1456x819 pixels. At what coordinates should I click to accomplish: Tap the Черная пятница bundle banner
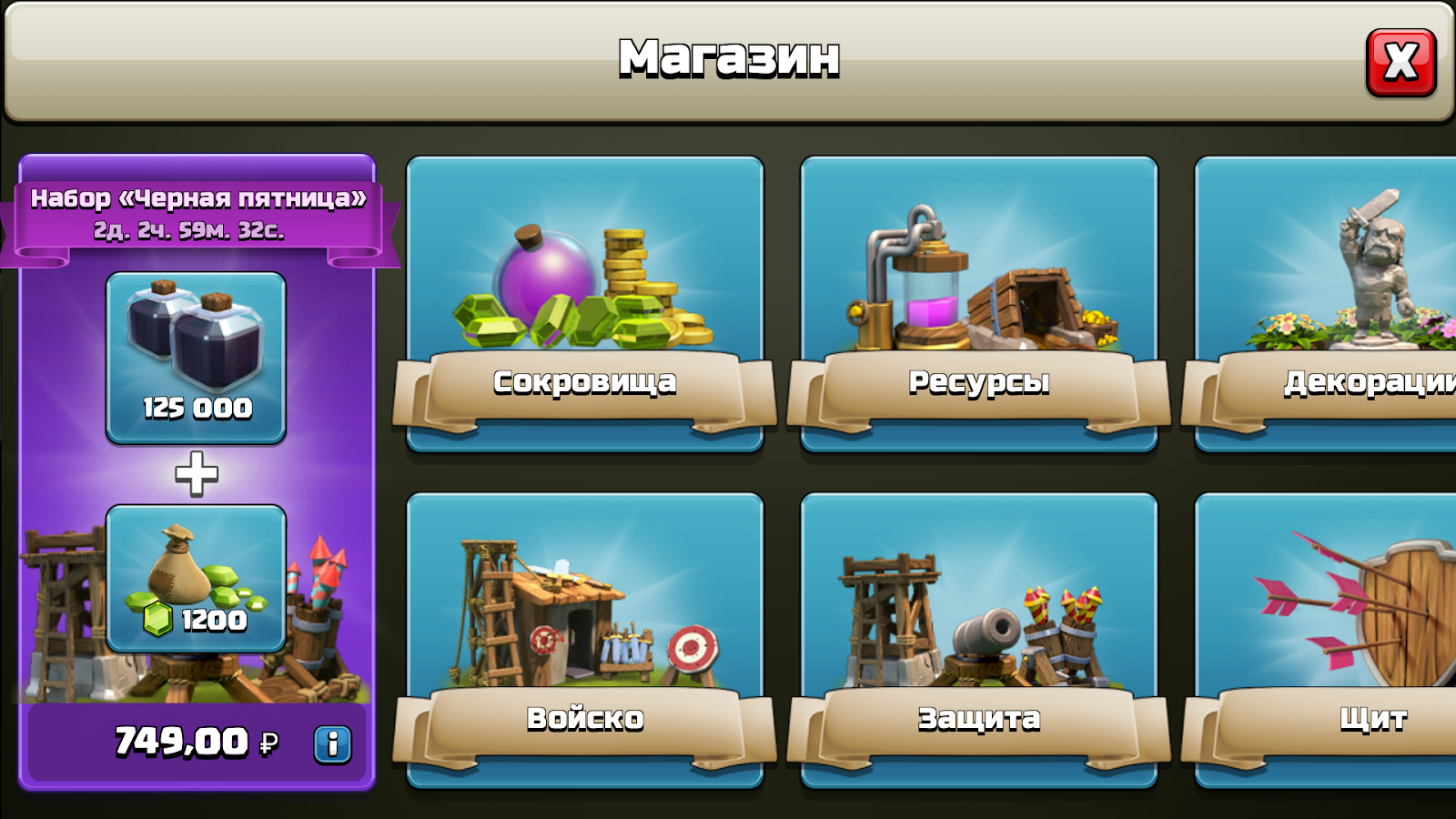(x=198, y=214)
